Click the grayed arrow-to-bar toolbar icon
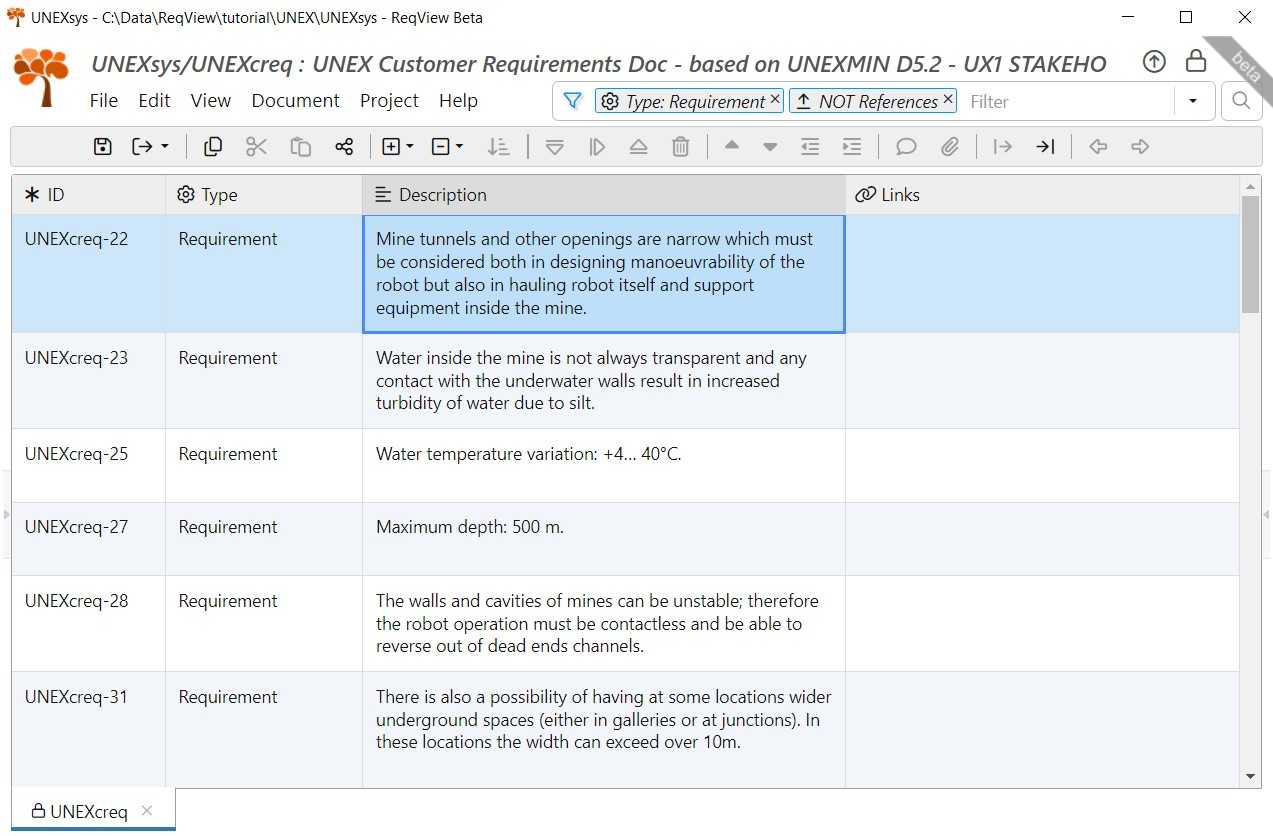 coord(1003,147)
